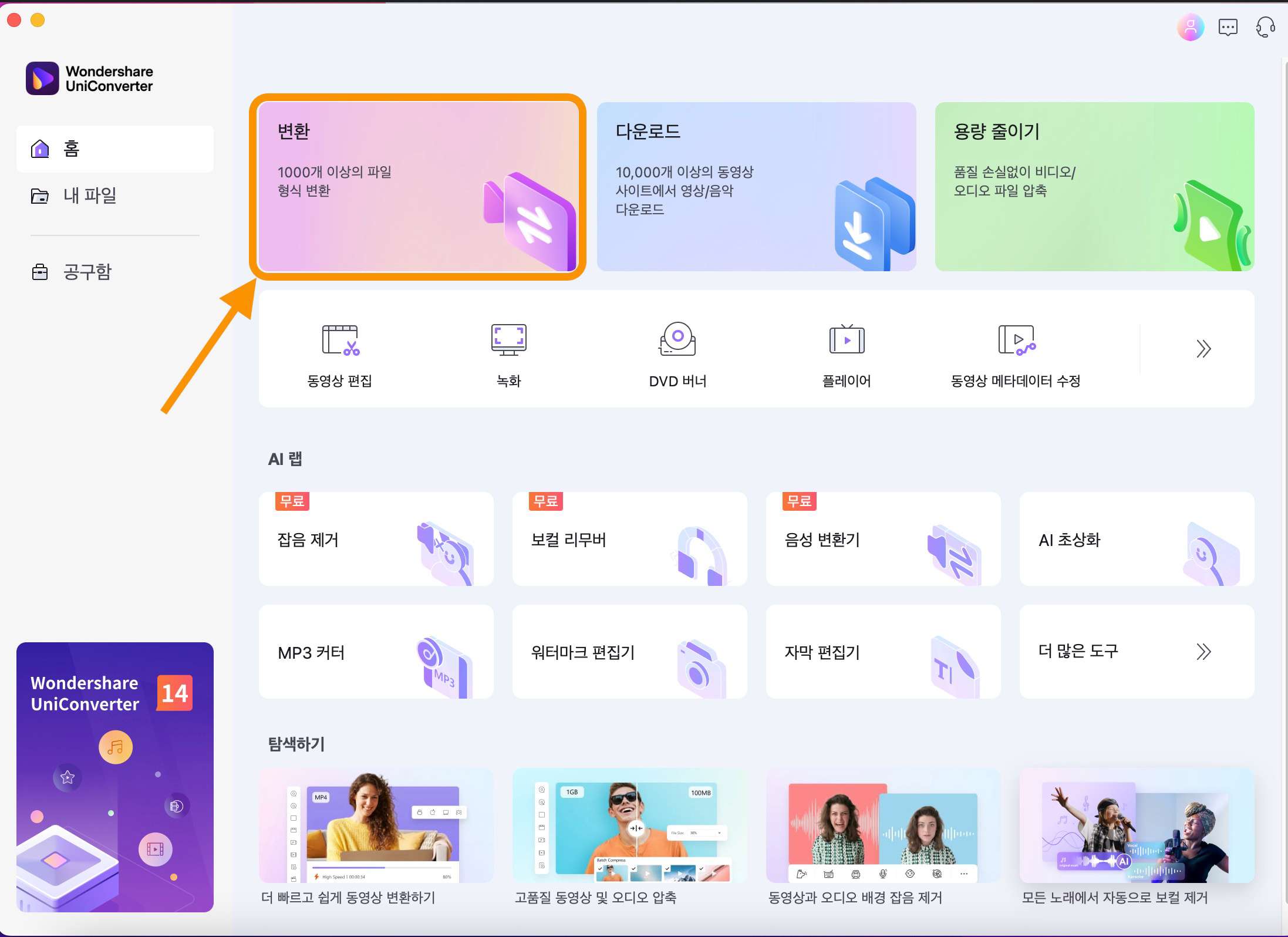Click the 동영상 메타데이터 수정 label
The width and height of the screenshot is (1288, 937).
pyautogui.click(x=1016, y=381)
